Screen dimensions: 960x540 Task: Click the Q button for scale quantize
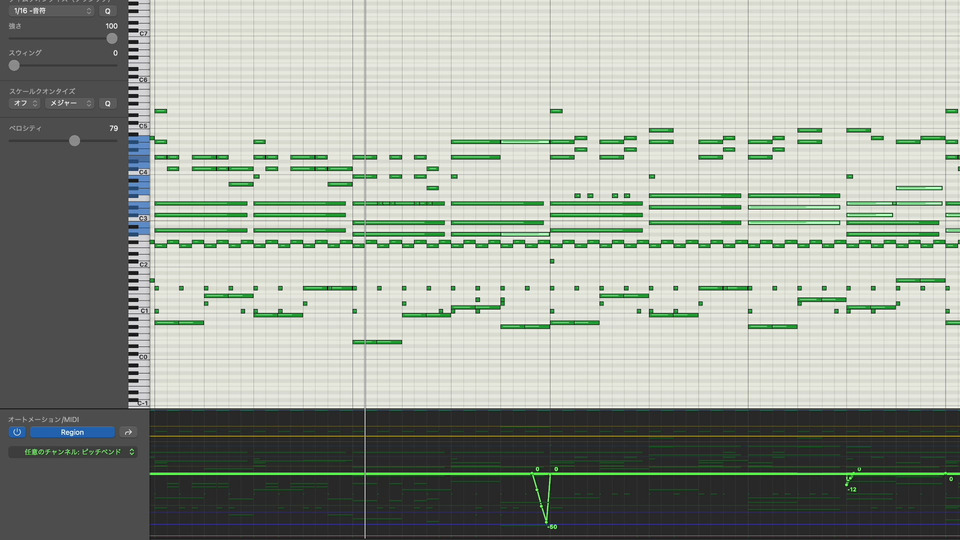[108, 103]
